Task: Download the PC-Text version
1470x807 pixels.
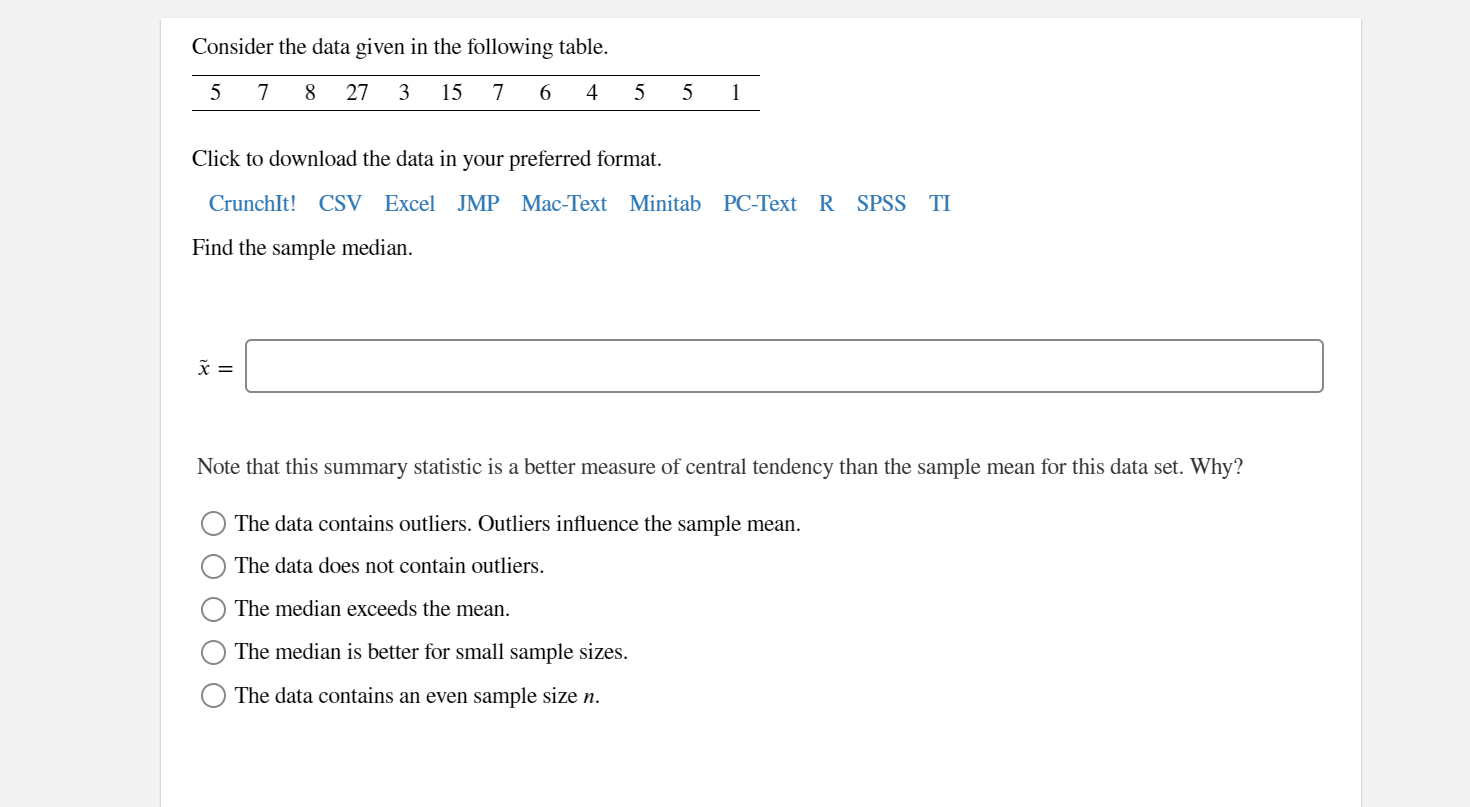Action: [760, 203]
